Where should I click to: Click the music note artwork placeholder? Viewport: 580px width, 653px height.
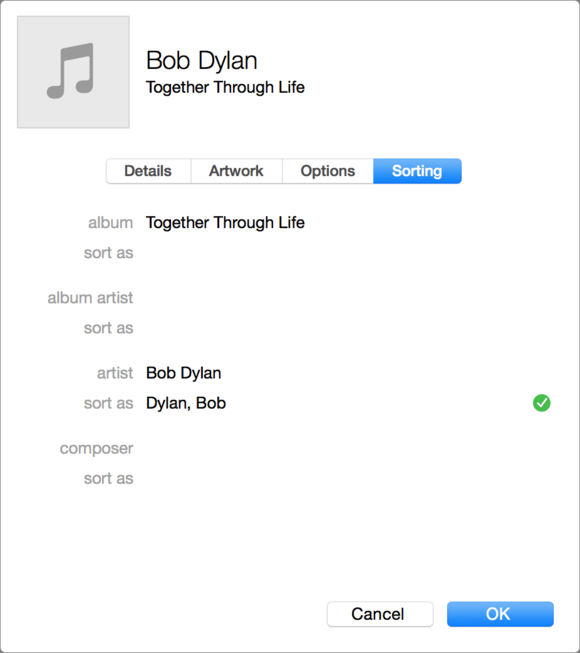73,72
